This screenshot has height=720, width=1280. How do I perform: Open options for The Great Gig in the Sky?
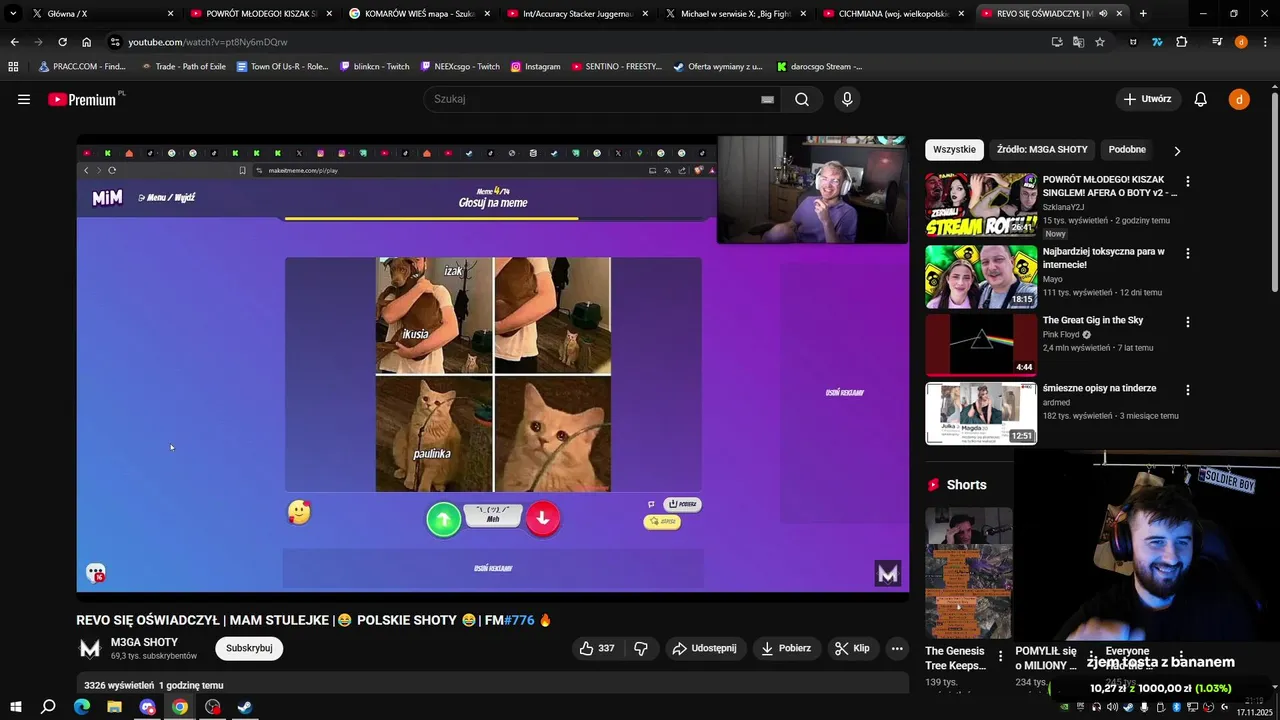click(x=1188, y=322)
